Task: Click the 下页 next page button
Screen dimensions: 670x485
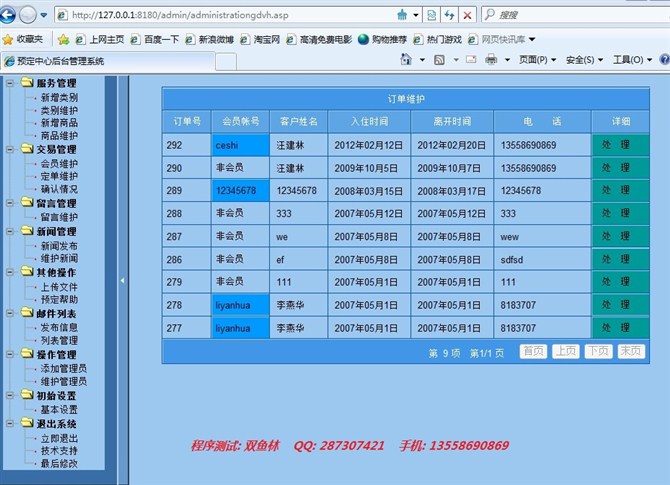Action: pos(597,351)
